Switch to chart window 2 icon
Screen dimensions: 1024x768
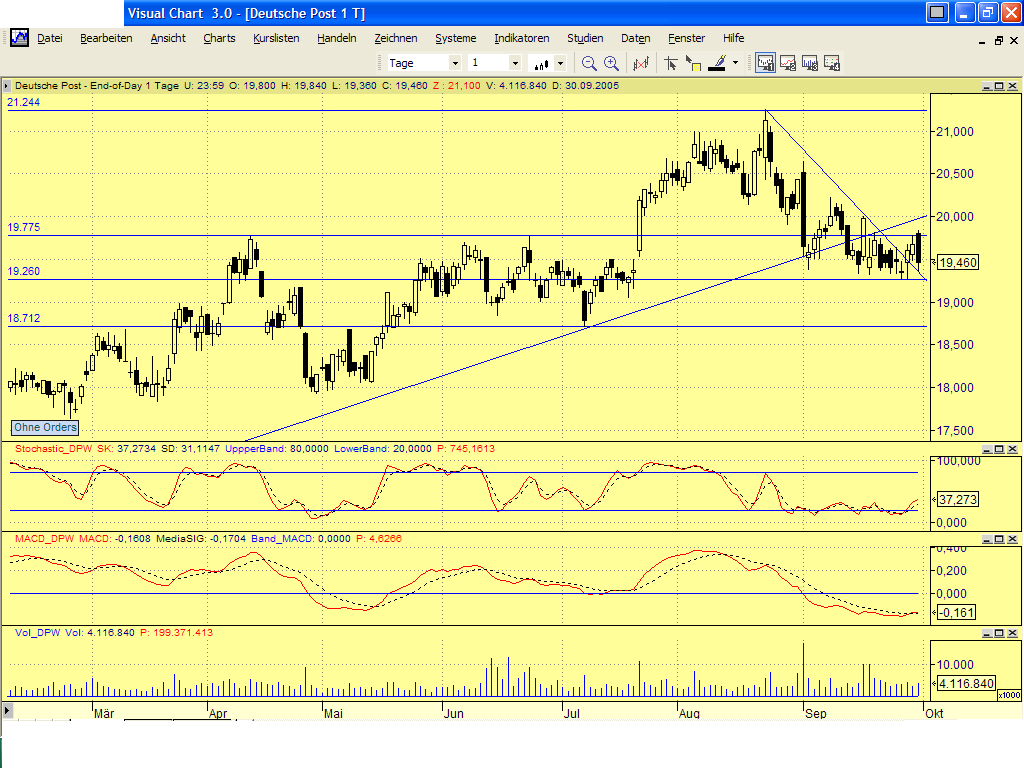pos(788,61)
